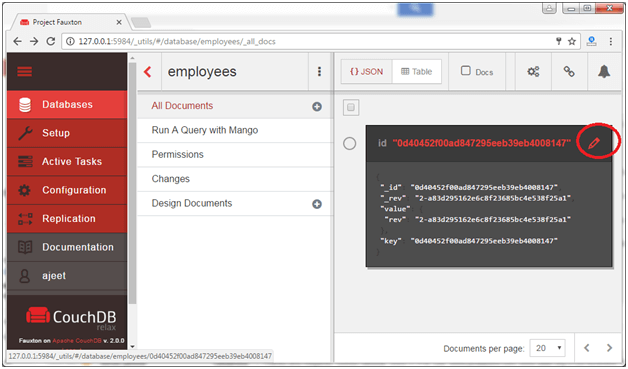Toggle the select-all documents checkbox
628x369 pixels.
(351, 107)
